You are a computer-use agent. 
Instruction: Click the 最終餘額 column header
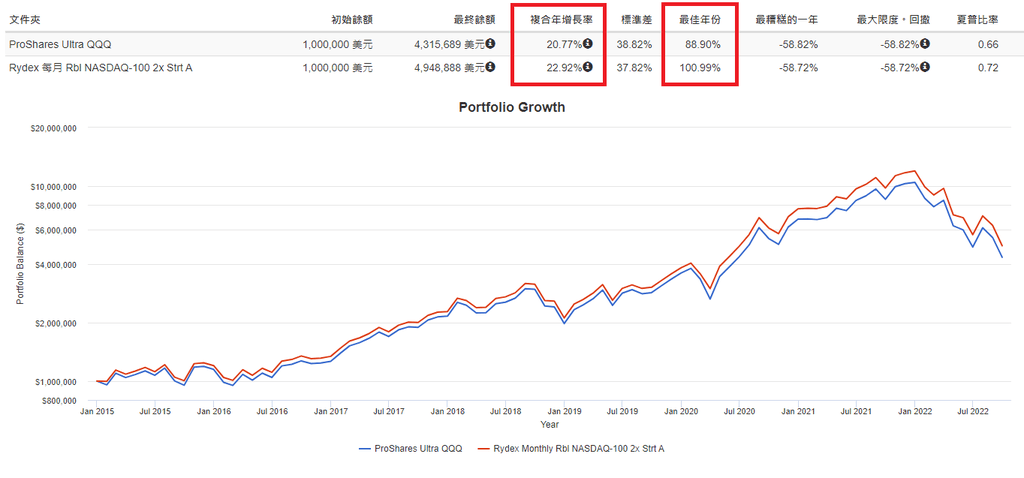click(474, 20)
